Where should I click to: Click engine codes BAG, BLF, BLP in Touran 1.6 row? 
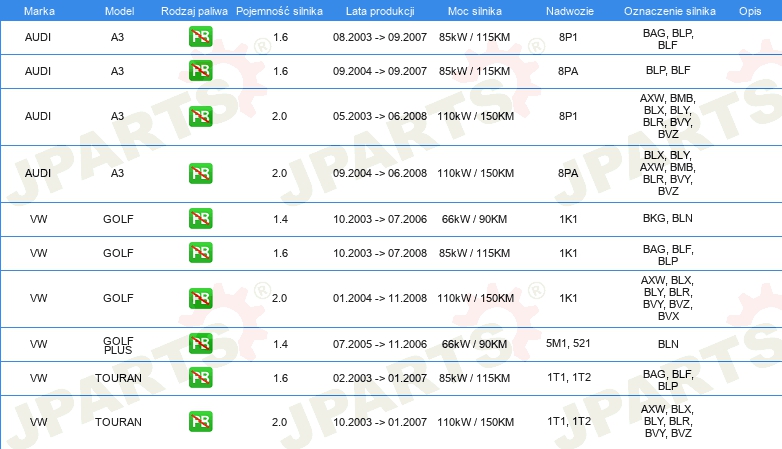[668, 380]
